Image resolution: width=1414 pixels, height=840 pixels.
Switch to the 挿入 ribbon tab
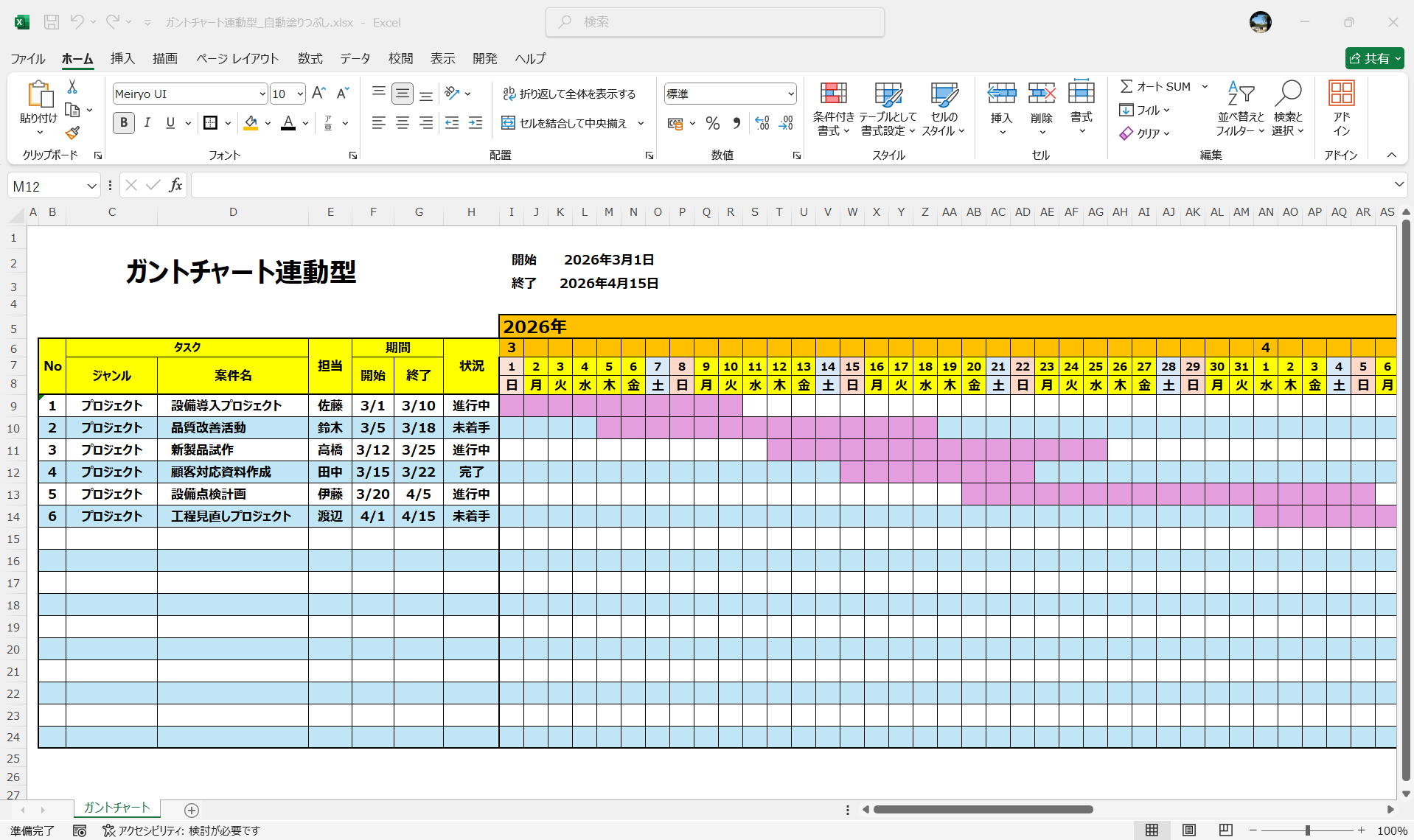tap(122, 59)
